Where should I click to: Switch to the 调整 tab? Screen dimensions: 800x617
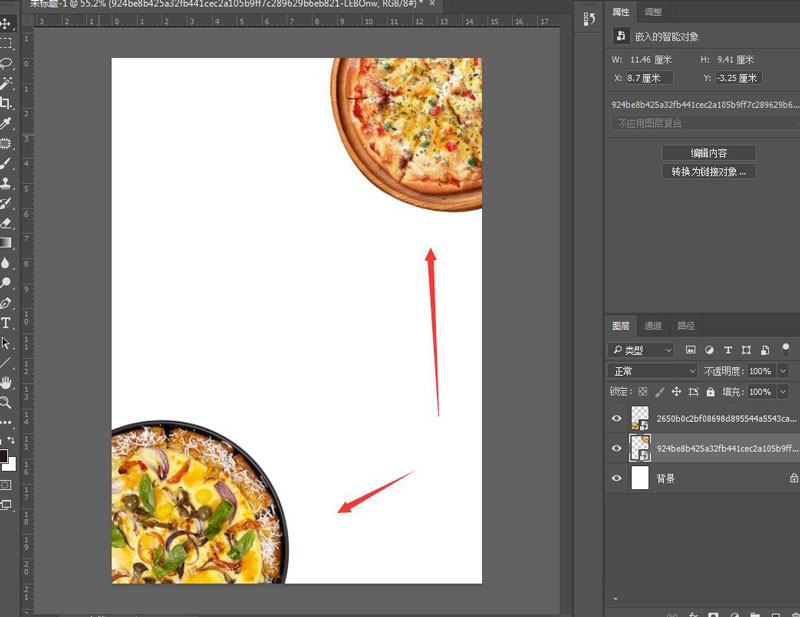pos(653,12)
